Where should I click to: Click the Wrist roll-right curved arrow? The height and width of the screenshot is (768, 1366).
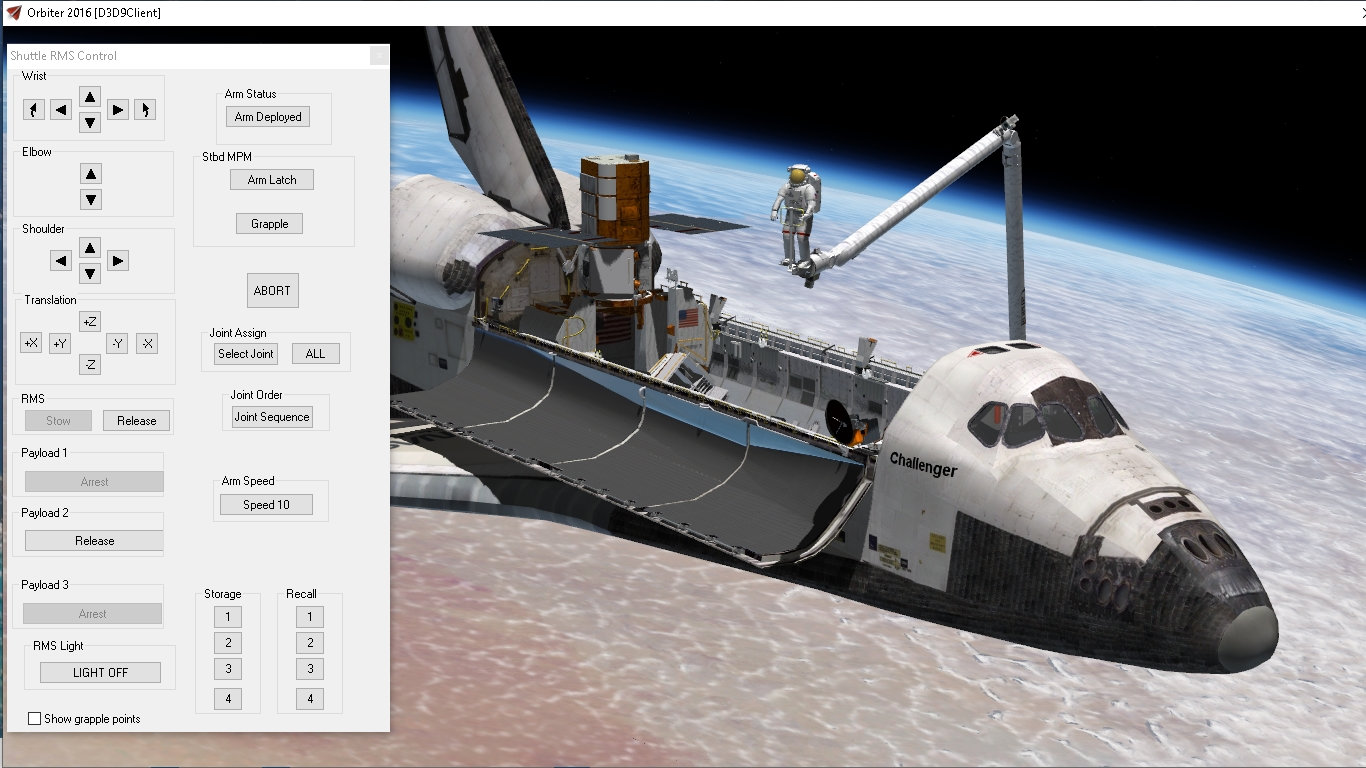point(145,110)
